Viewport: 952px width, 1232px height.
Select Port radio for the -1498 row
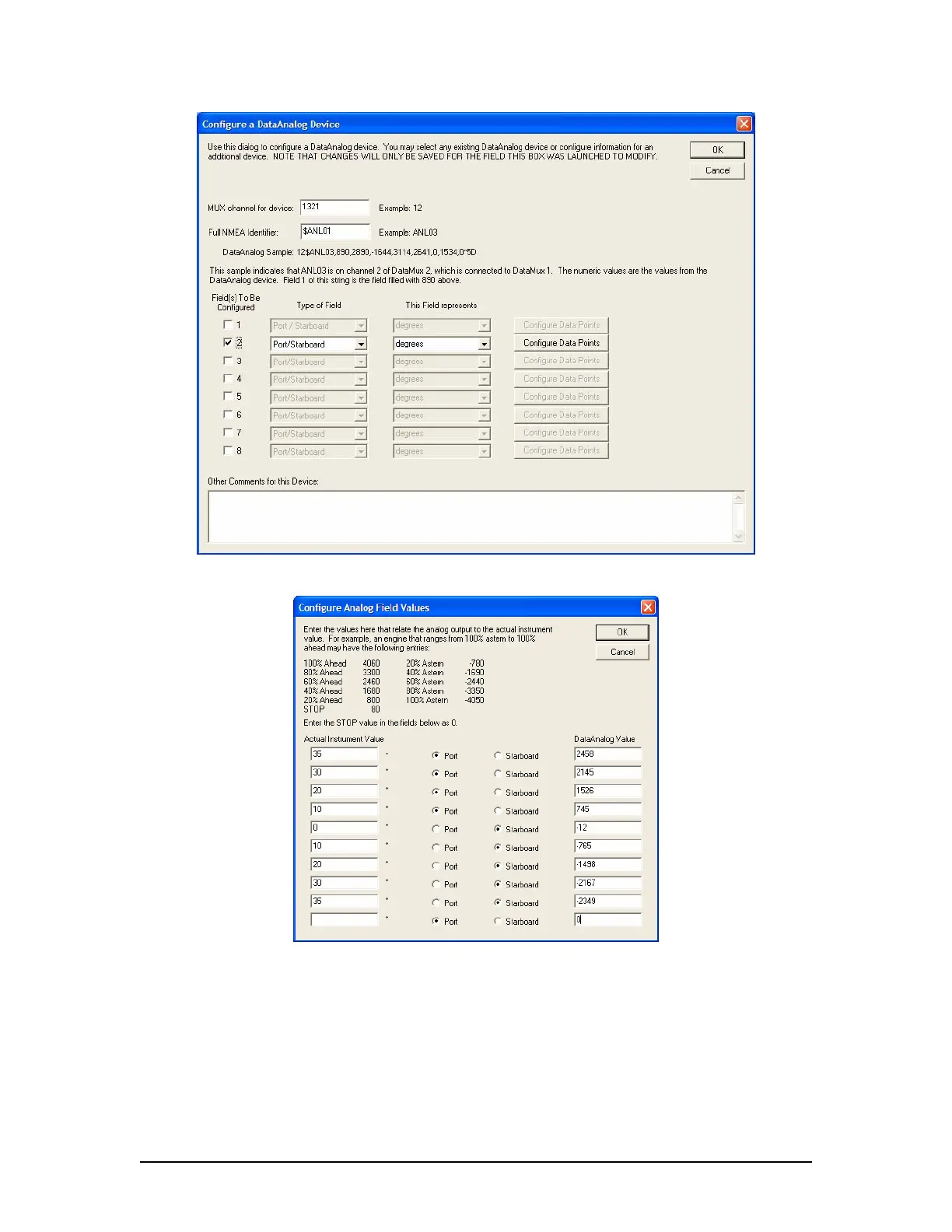tap(436, 866)
